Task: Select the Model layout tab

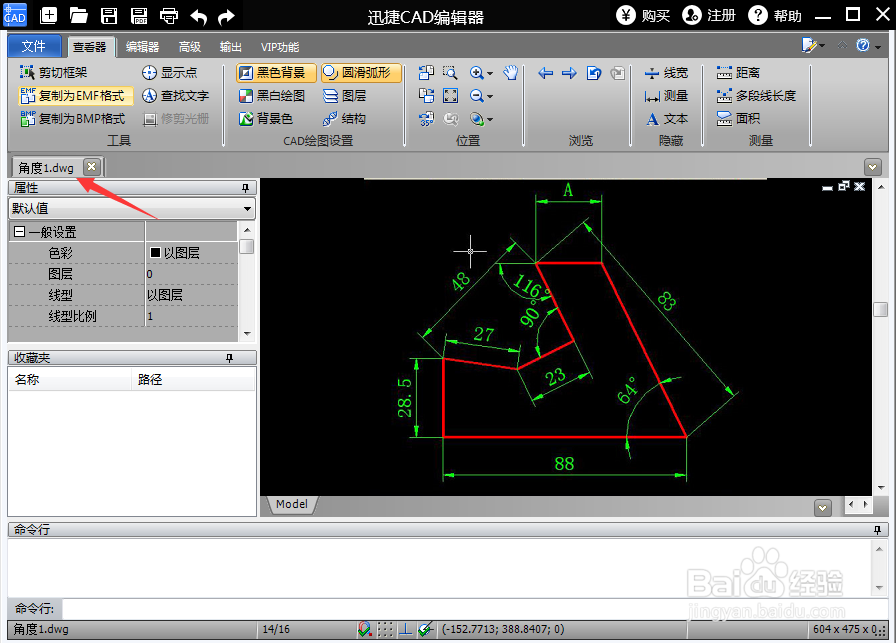Action: click(292, 504)
